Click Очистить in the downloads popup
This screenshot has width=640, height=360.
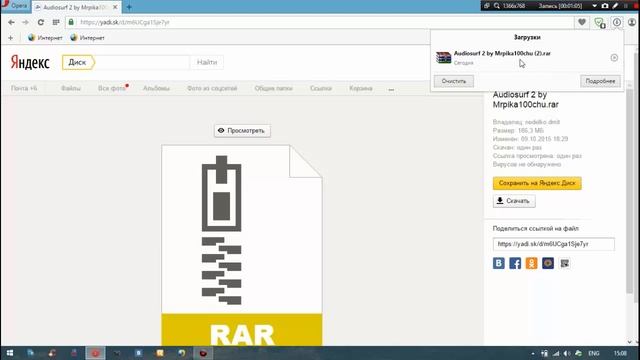(x=454, y=81)
